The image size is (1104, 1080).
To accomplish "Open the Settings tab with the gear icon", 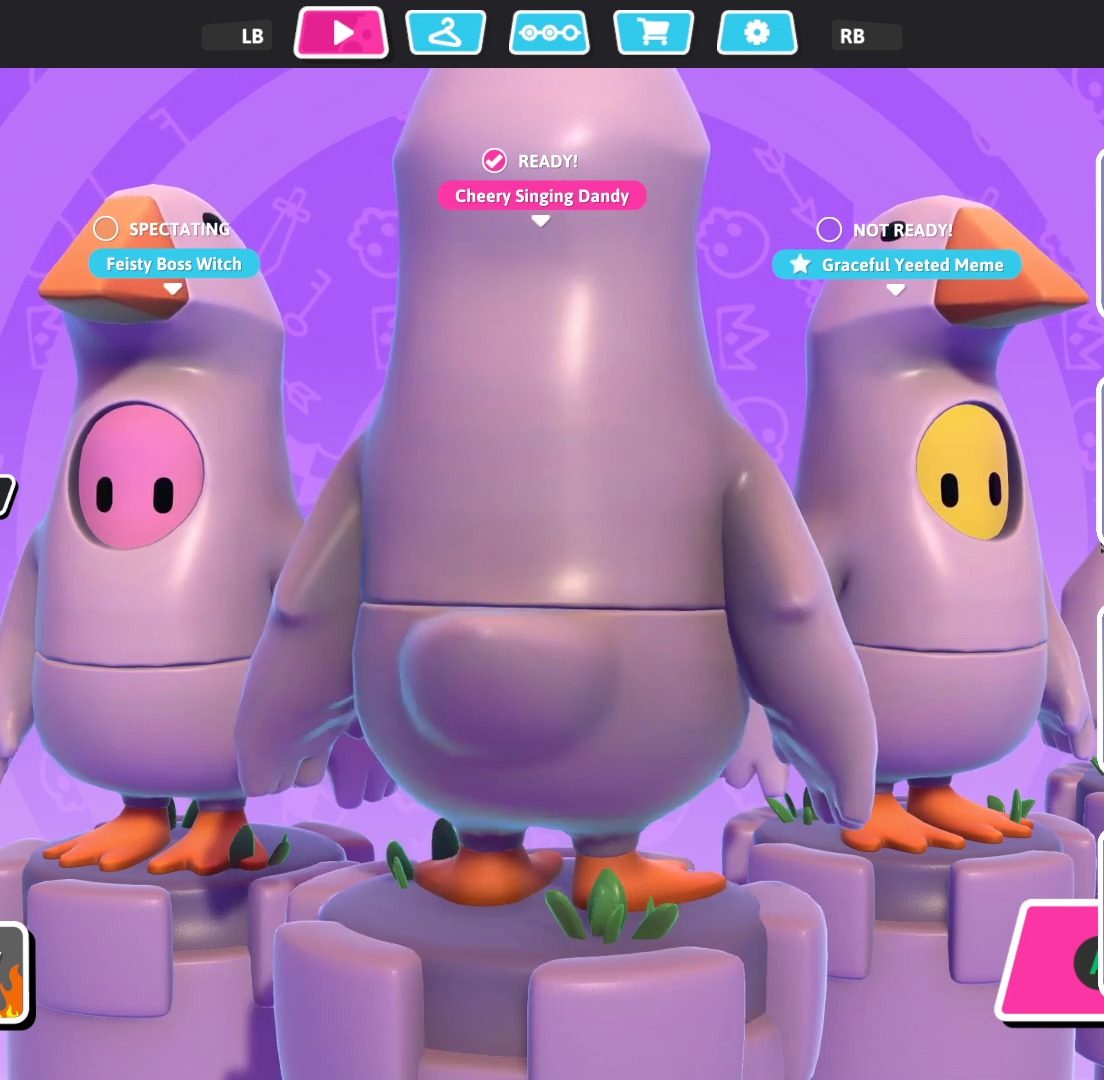I will point(757,32).
